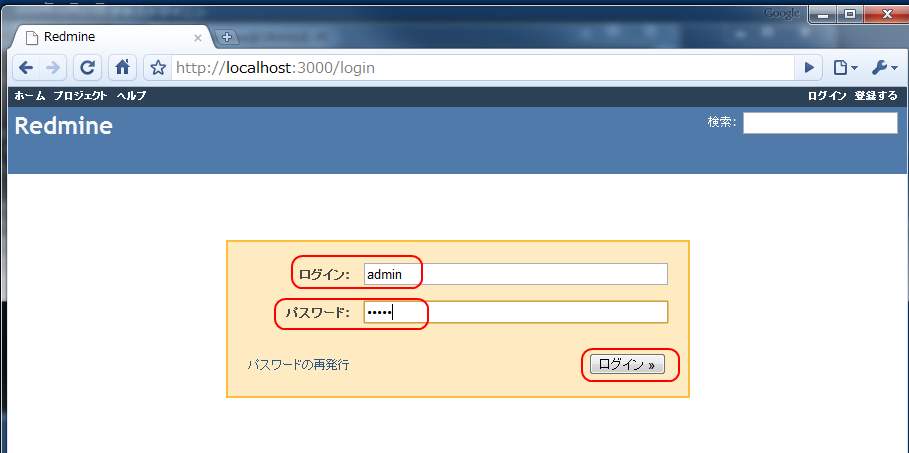Reload the current page
909x453 pixels.
(x=88, y=68)
